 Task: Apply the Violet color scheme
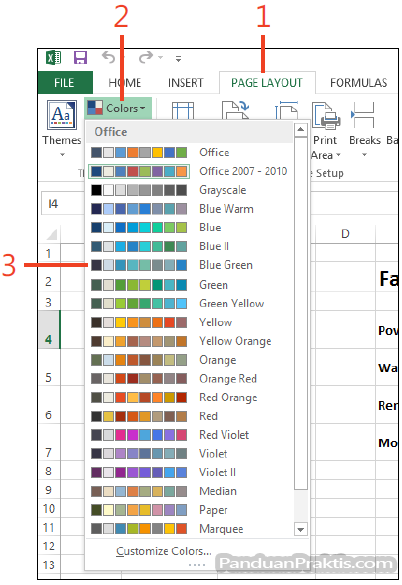pos(189,453)
